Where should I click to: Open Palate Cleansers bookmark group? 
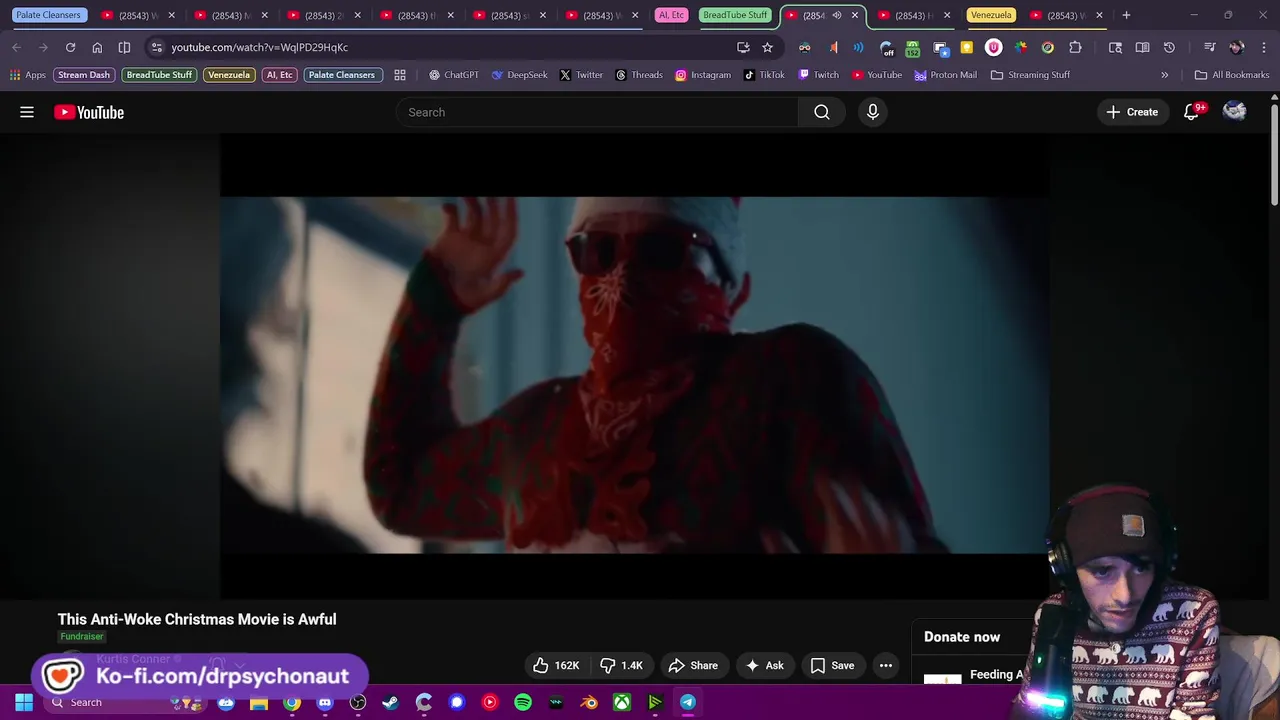[x=341, y=75]
